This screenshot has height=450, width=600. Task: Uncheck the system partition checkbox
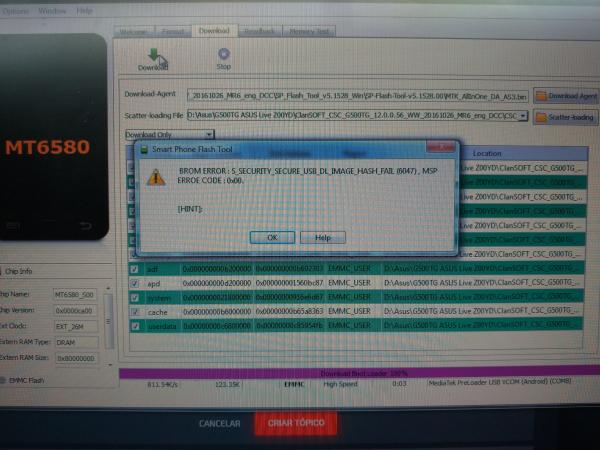[134, 297]
